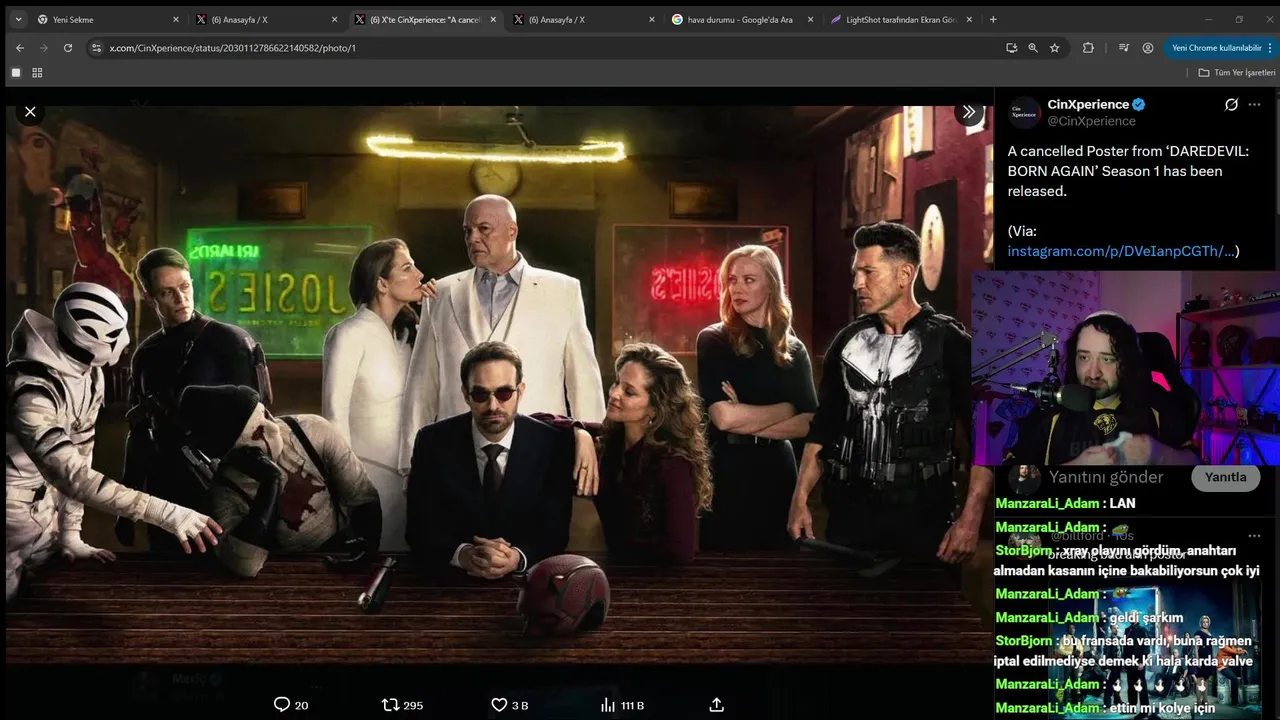Close the LightShot tab

pos(969,19)
